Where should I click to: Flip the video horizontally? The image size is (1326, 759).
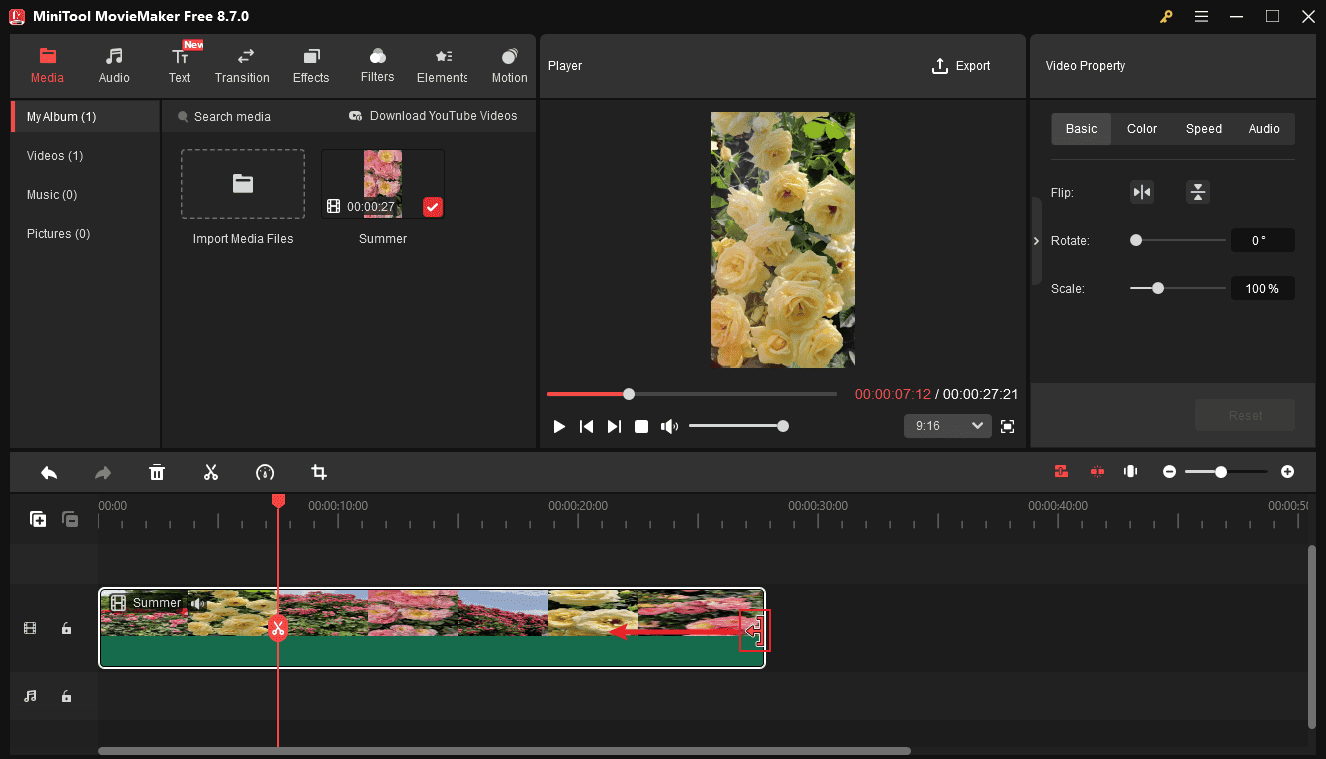1141,193
